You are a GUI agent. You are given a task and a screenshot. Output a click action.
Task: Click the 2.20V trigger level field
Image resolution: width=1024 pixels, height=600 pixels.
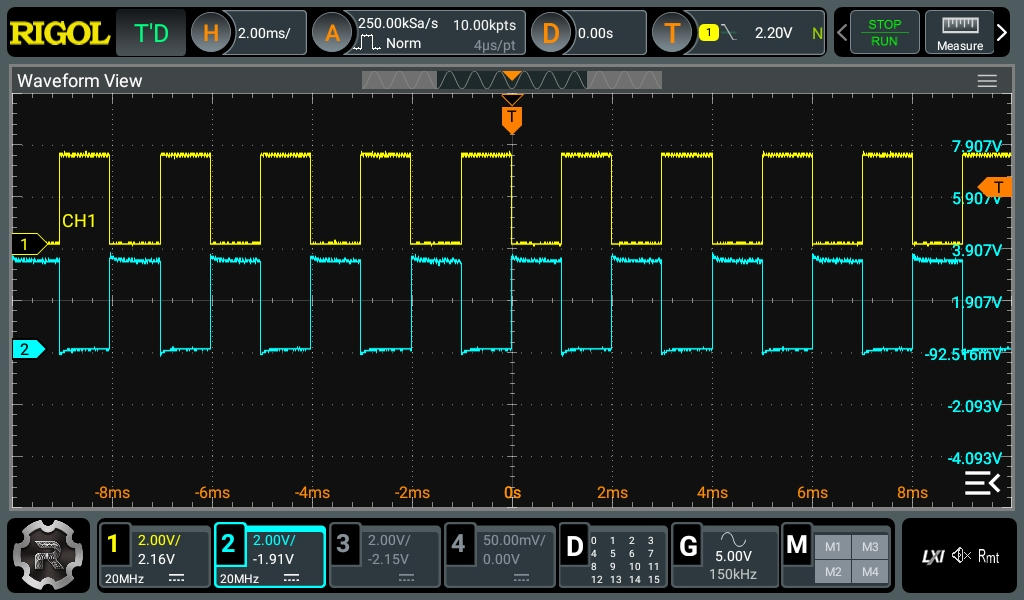(772, 33)
